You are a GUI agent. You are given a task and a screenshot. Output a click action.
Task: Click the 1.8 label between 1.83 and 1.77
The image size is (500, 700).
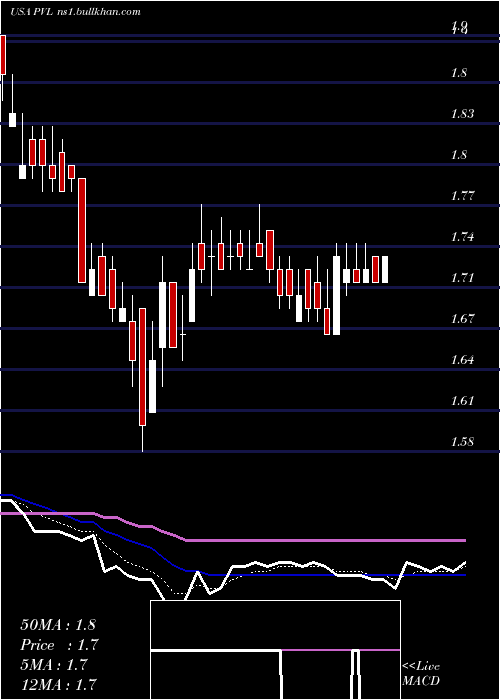point(459,155)
